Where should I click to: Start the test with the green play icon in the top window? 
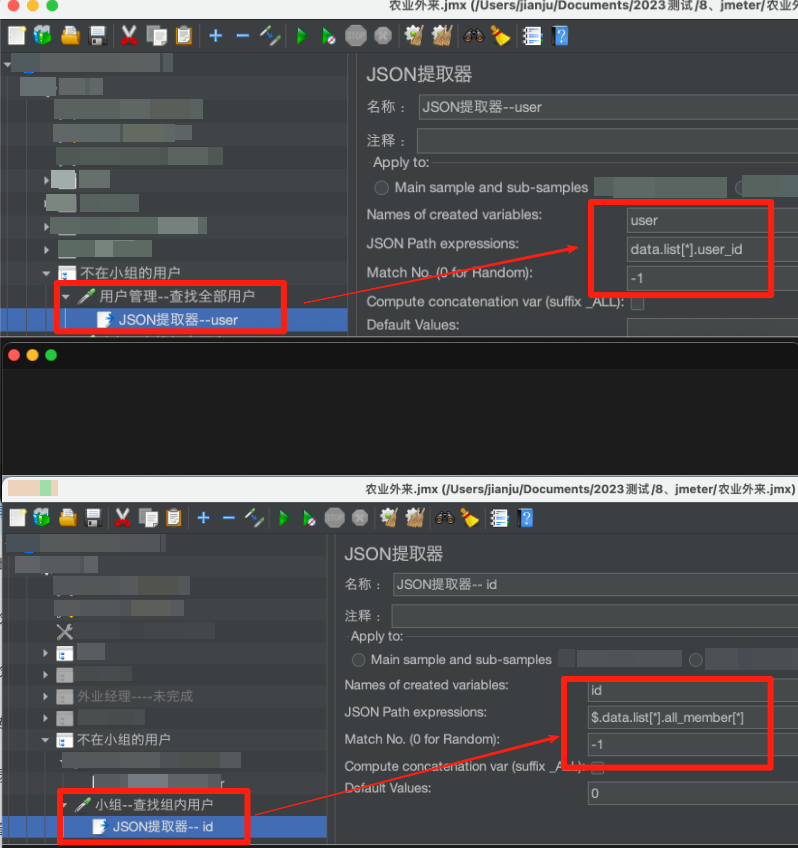click(x=302, y=36)
